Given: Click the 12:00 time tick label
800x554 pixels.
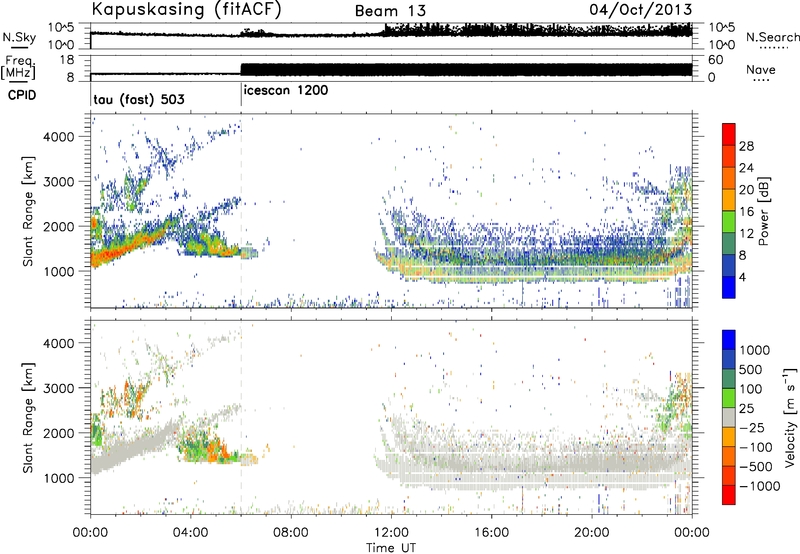Looking at the screenshot, I should [391, 533].
